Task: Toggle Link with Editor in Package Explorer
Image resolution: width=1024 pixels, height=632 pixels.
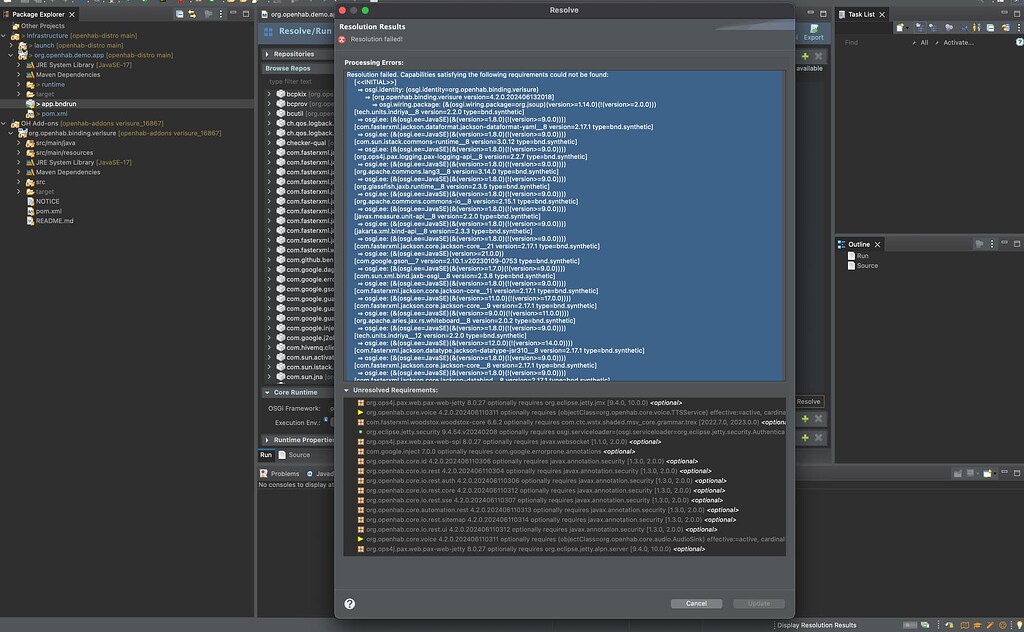Action: tap(192, 15)
